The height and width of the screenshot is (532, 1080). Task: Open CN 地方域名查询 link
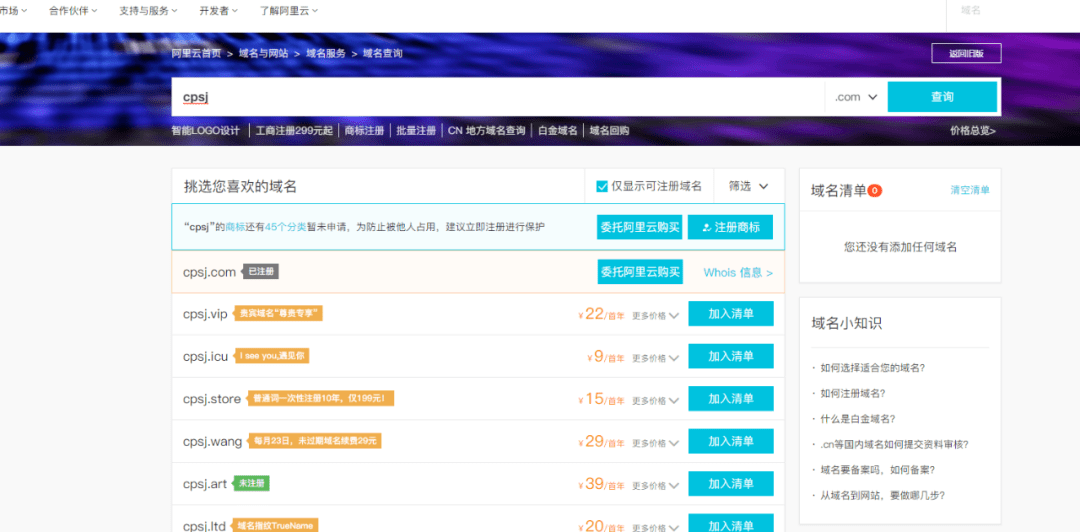click(486, 130)
